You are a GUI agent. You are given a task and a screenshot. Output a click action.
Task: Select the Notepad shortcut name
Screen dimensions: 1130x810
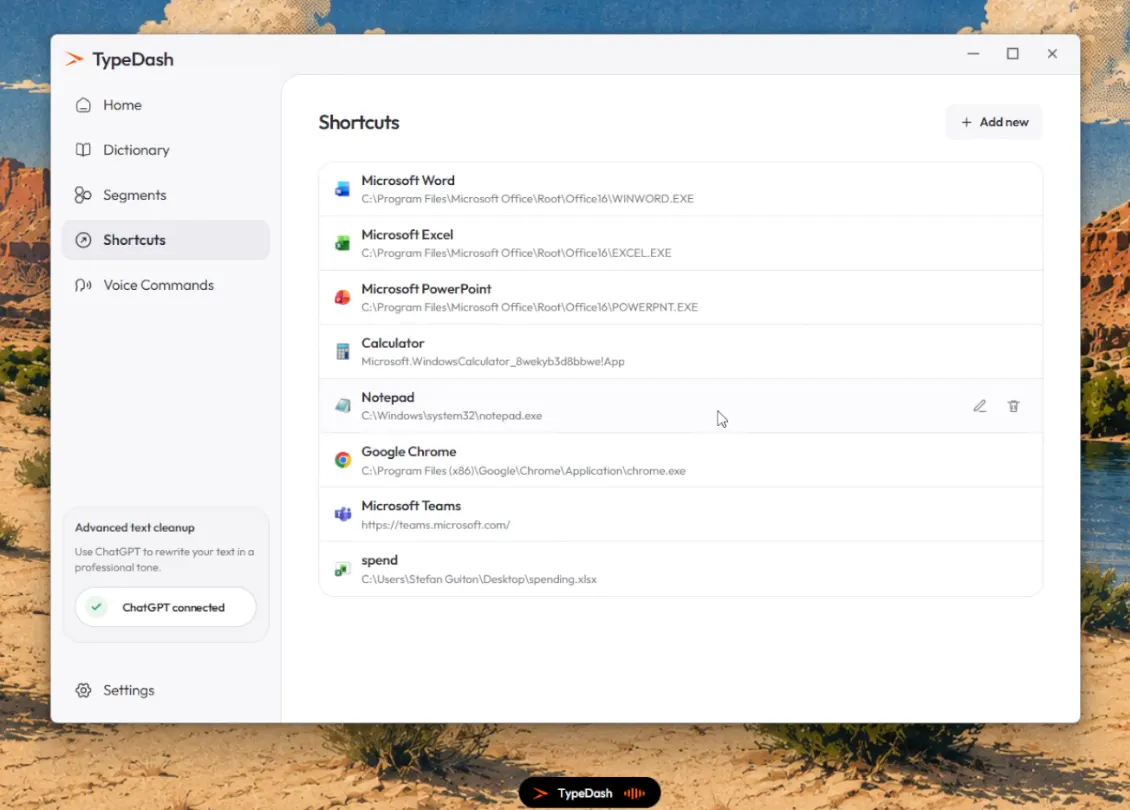pos(388,397)
